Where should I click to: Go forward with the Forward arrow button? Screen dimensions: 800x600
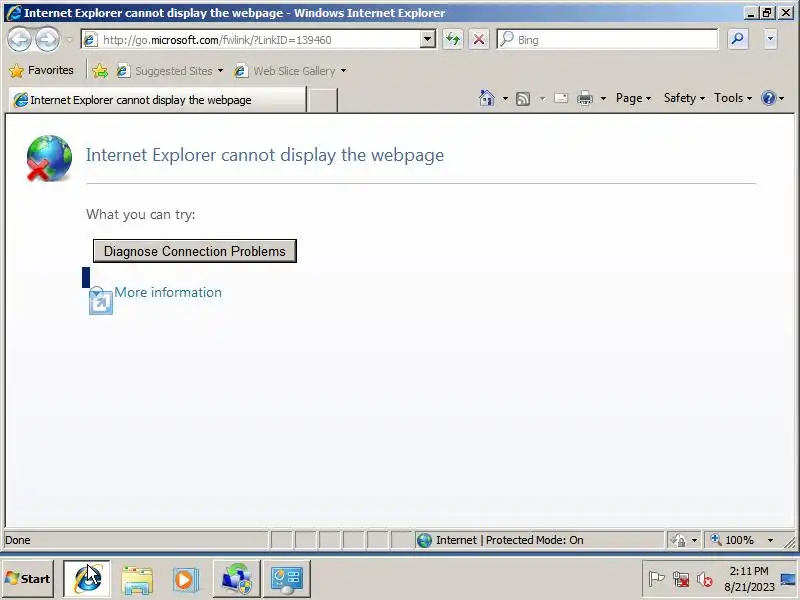click(47, 40)
